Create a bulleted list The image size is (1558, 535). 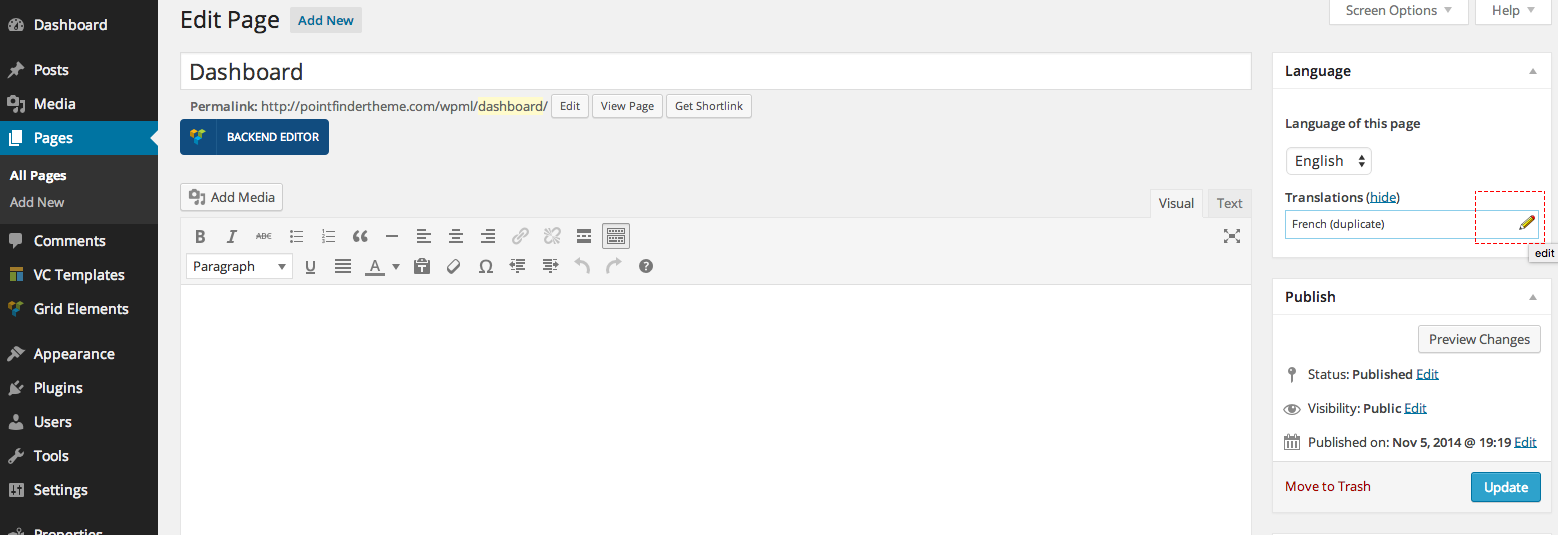[296, 237]
